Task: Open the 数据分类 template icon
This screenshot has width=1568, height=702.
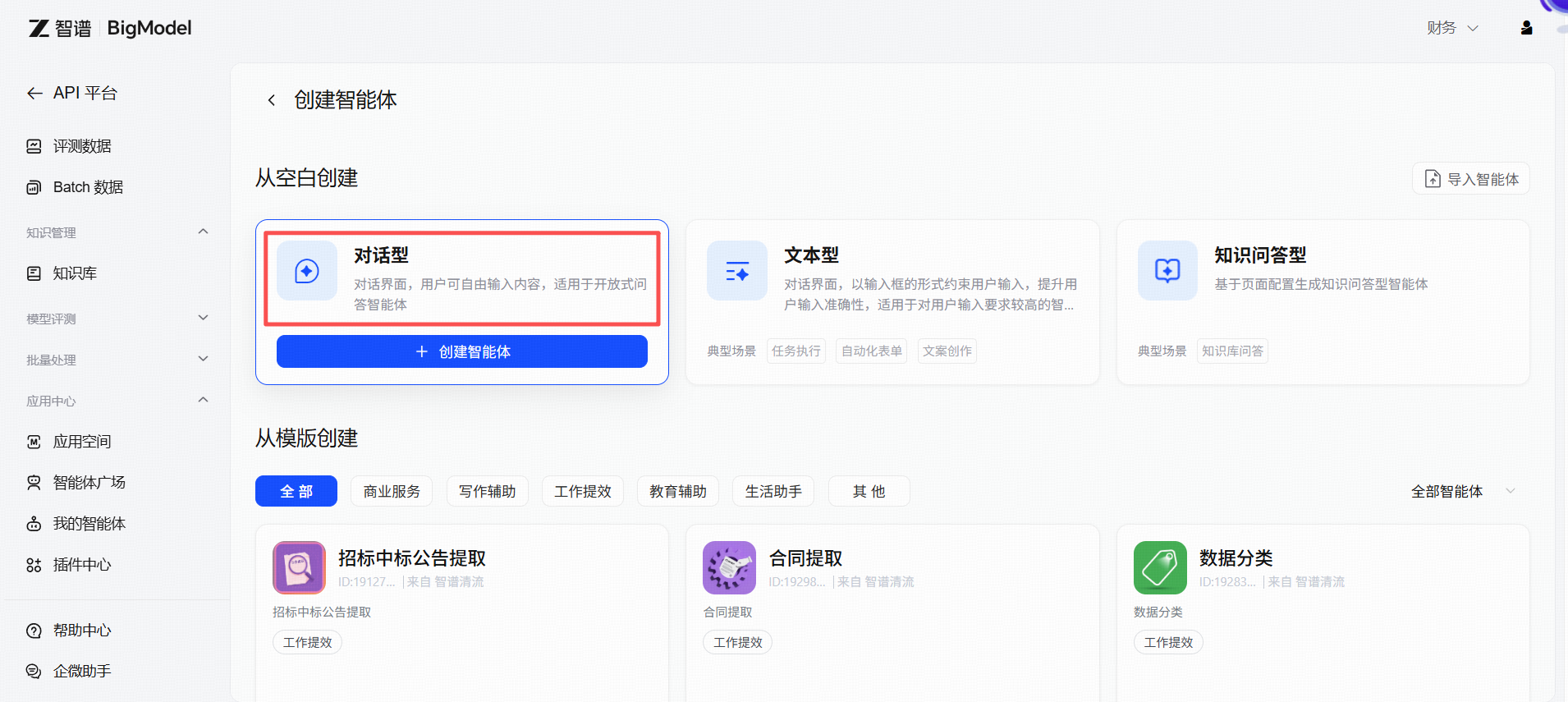Action: pos(1160,567)
